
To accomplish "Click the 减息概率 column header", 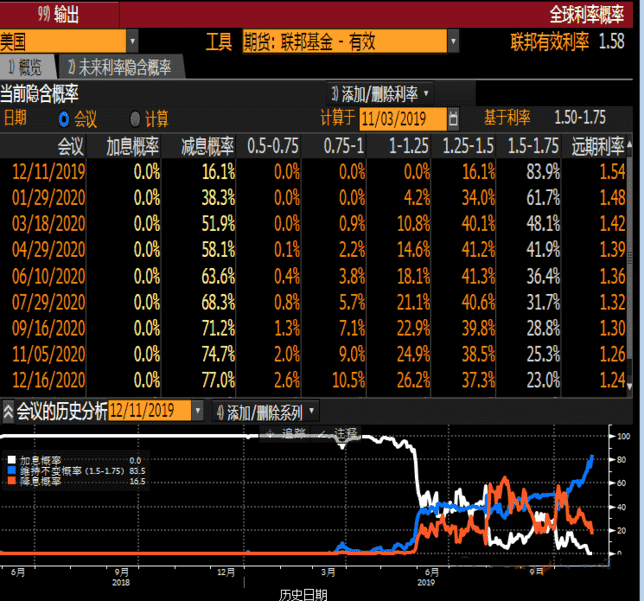I will coord(207,146).
